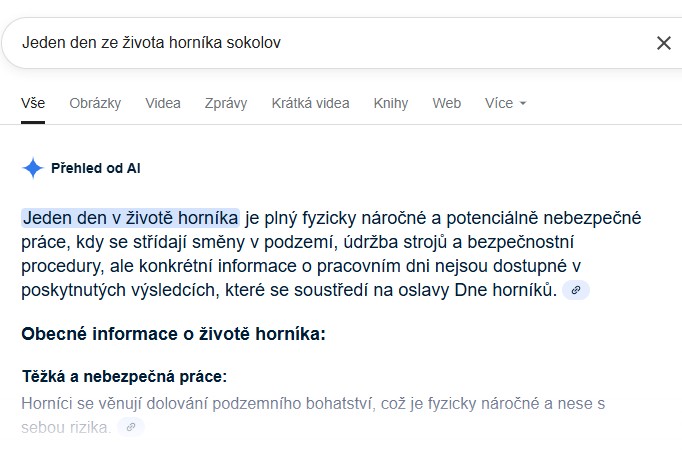The image size is (682, 454).
Task: Open source link icon after Dne horníků
Action: (x=576, y=290)
